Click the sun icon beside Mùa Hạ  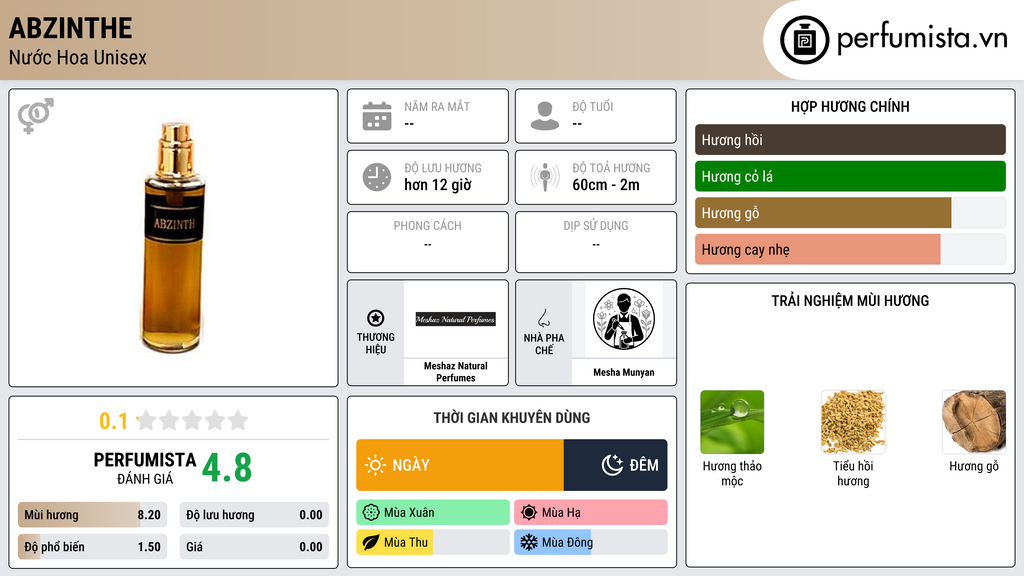[x=529, y=513]
